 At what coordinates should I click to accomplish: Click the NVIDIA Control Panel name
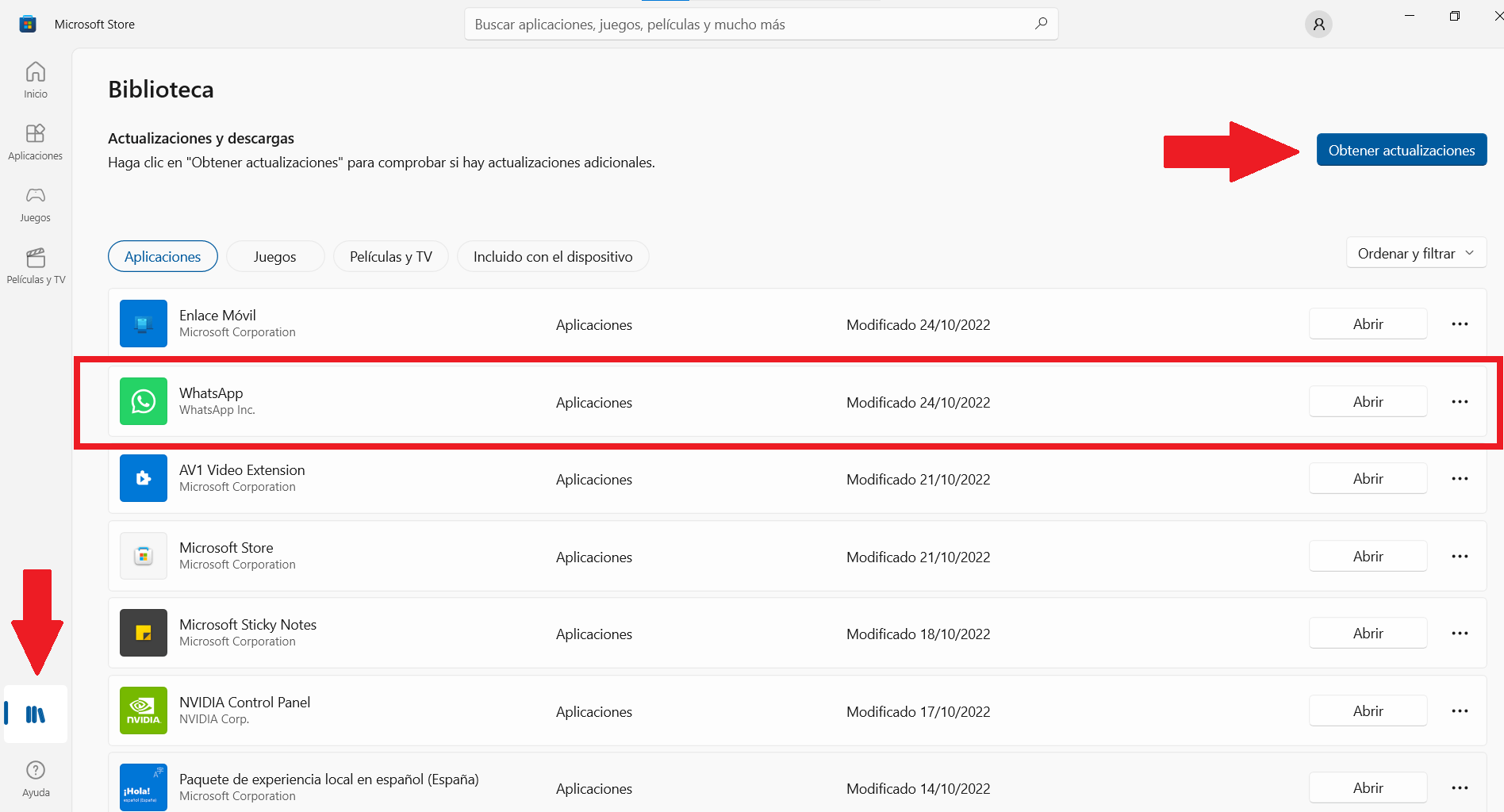click(x=244, y=702)
